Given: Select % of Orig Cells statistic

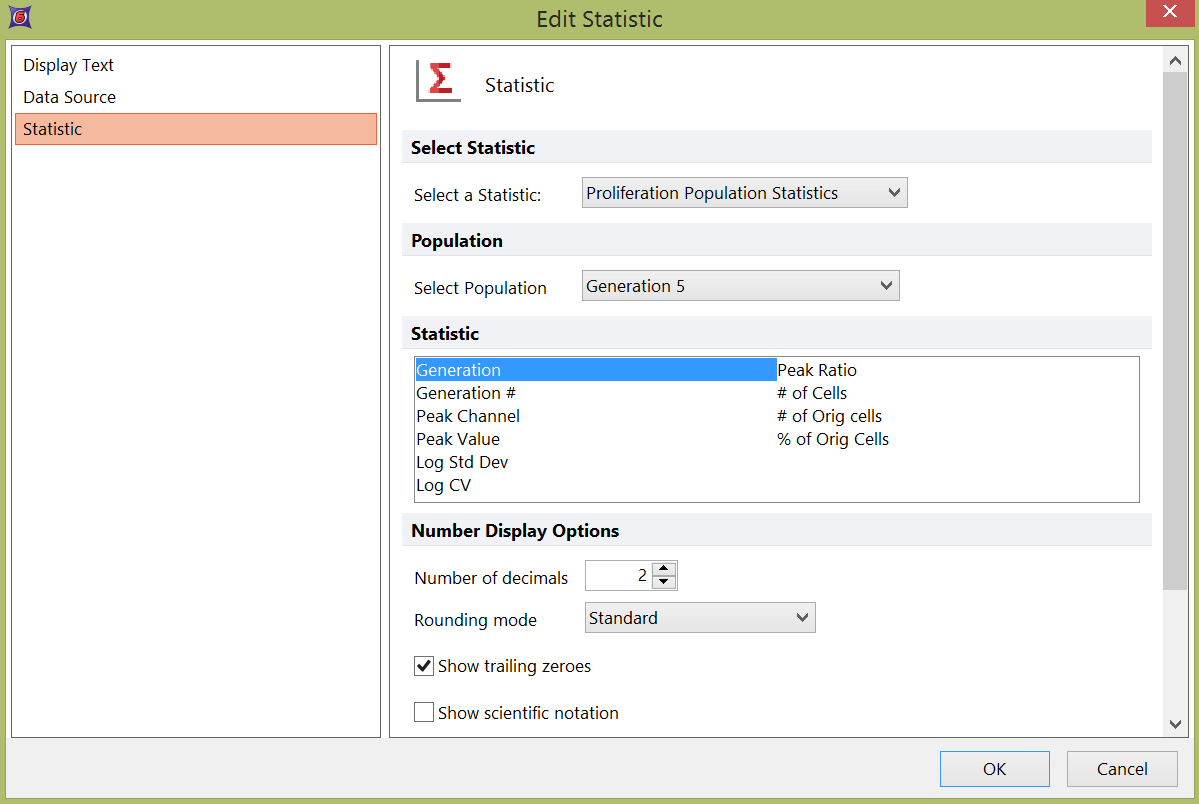Looking at the screenshot, I should point(833,439).
